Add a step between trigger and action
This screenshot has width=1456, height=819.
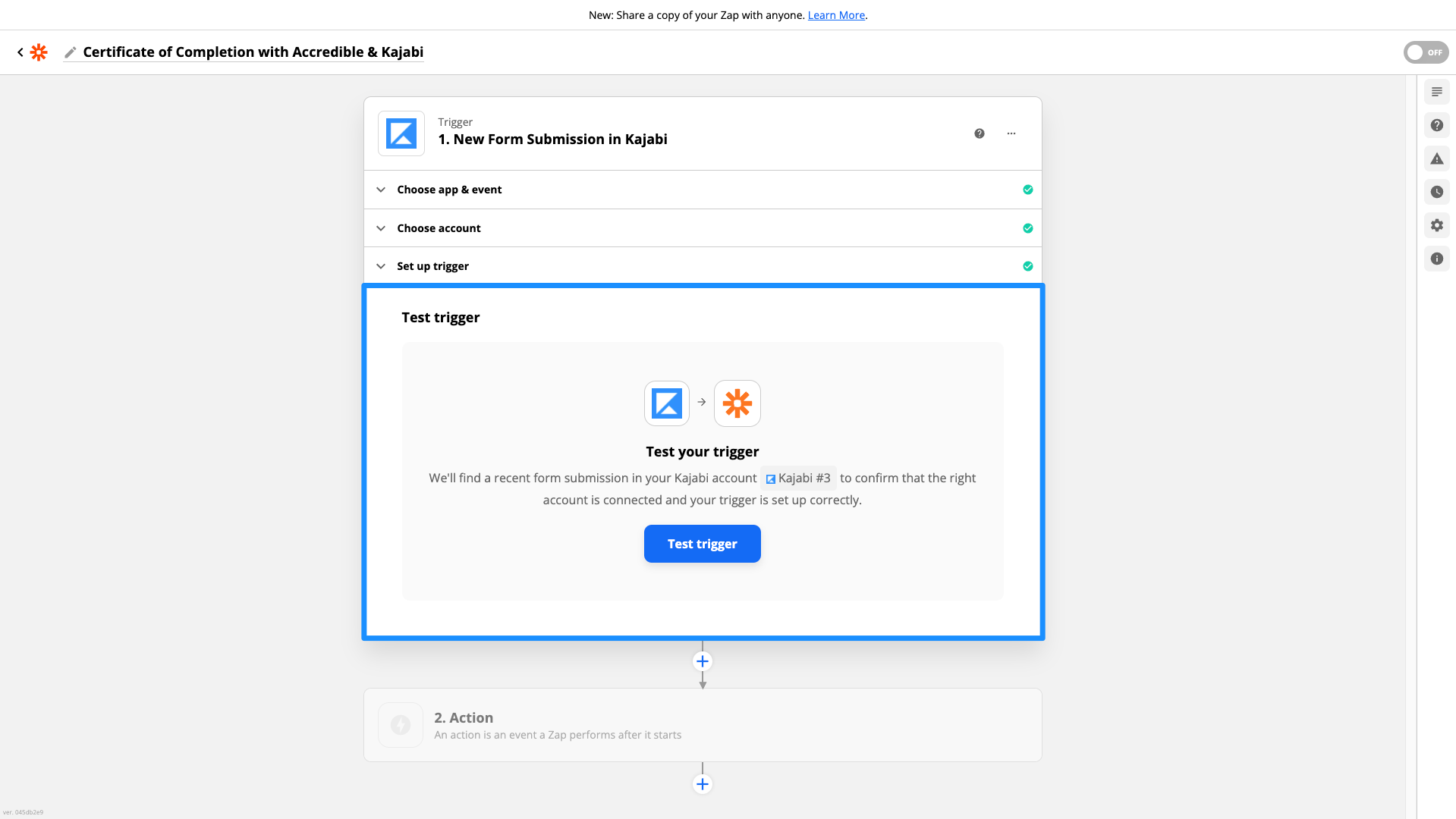click(703, 661)
